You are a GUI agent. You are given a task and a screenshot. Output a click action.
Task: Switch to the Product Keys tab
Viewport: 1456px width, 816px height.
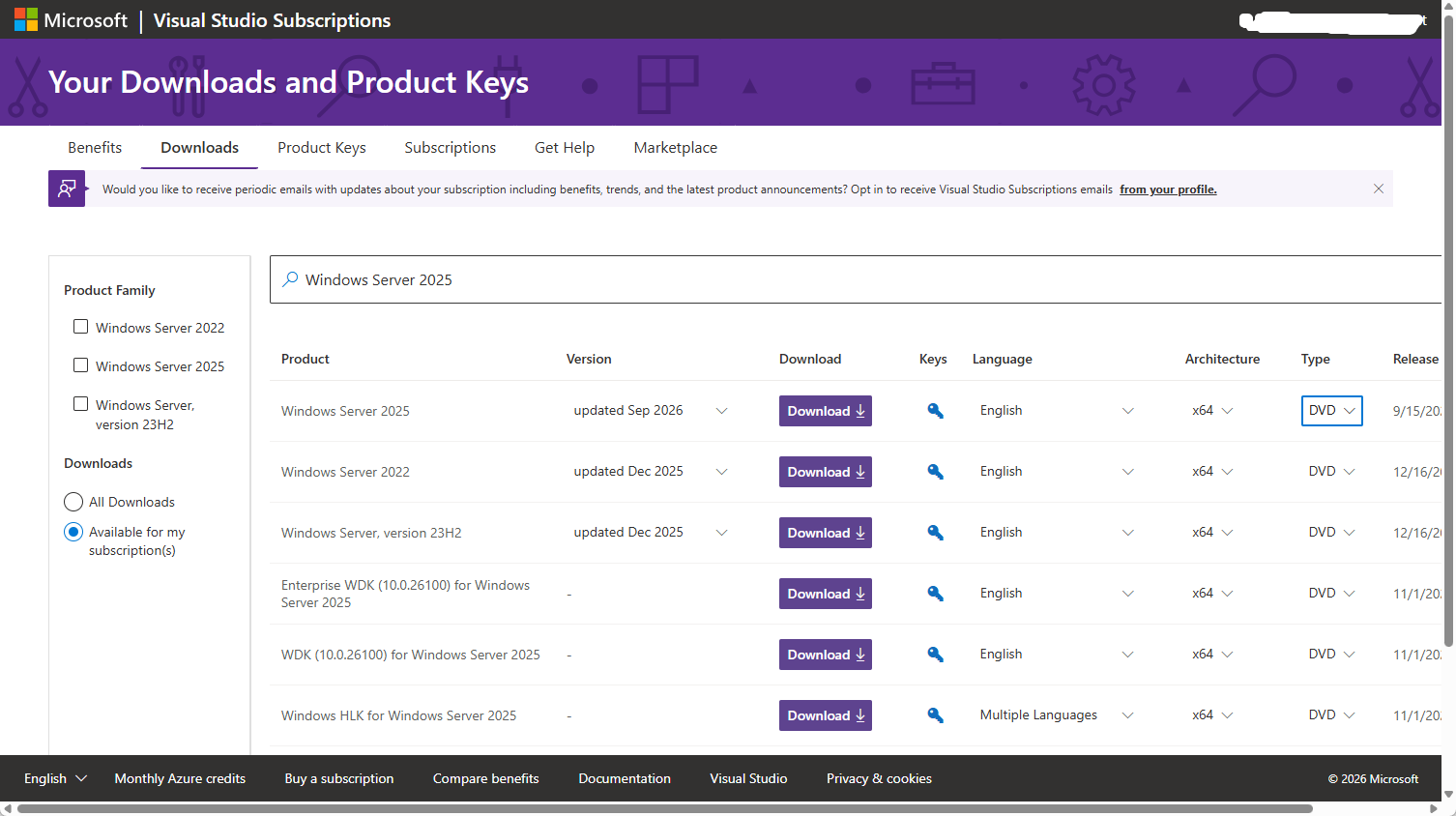pyautogui.click(x=322, y=147)
